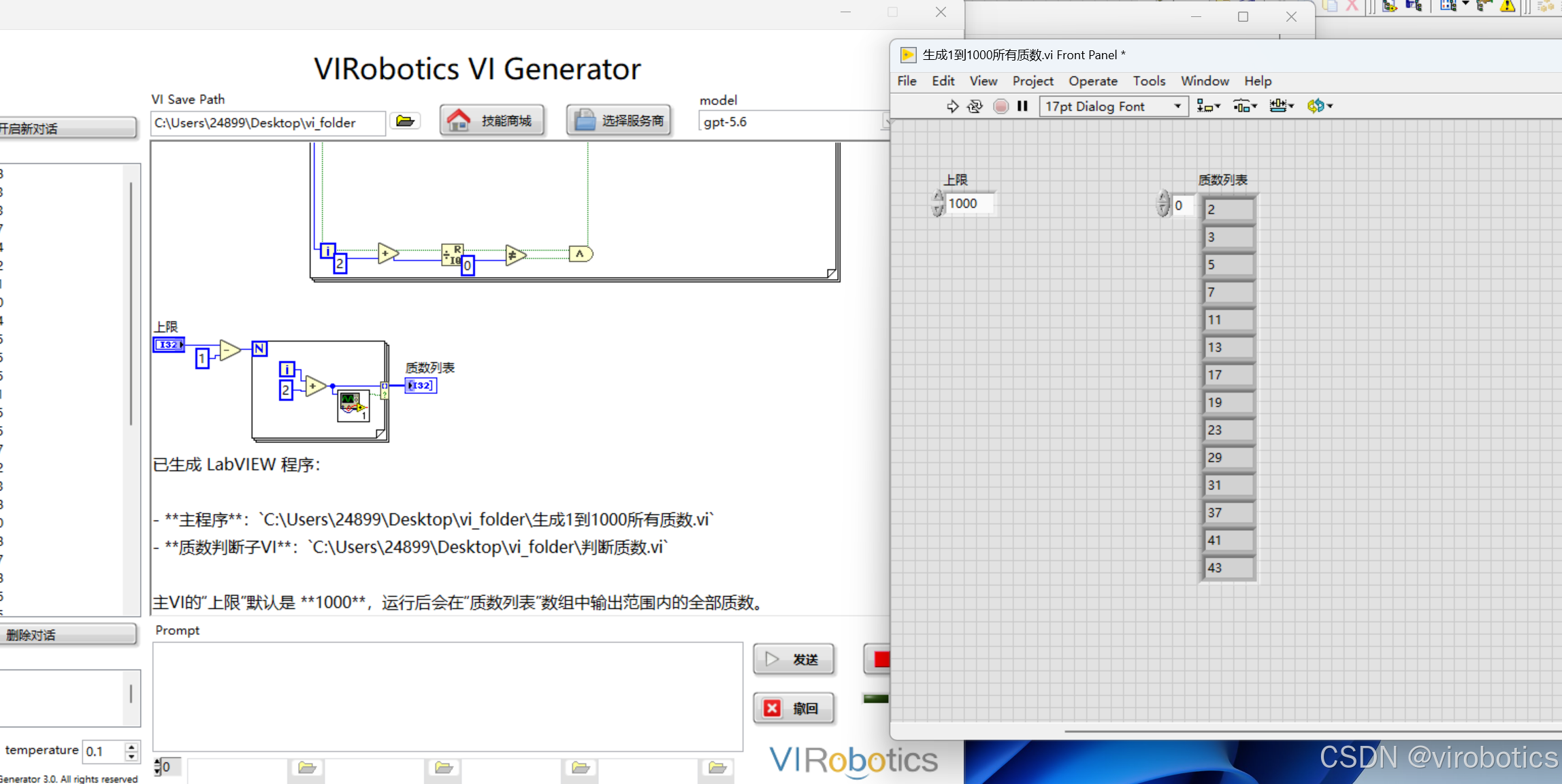Select array element showing 7
The width and height of the screenshot is (1562, 784).
(x=1229, y=293)
